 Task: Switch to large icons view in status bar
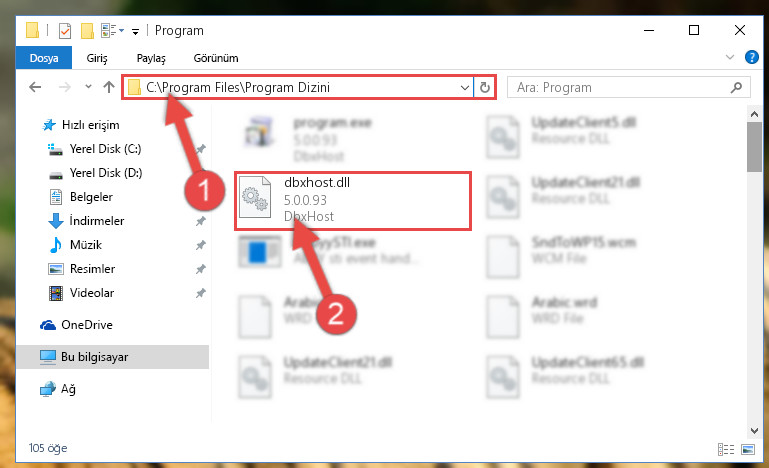(x=748, y=449)
